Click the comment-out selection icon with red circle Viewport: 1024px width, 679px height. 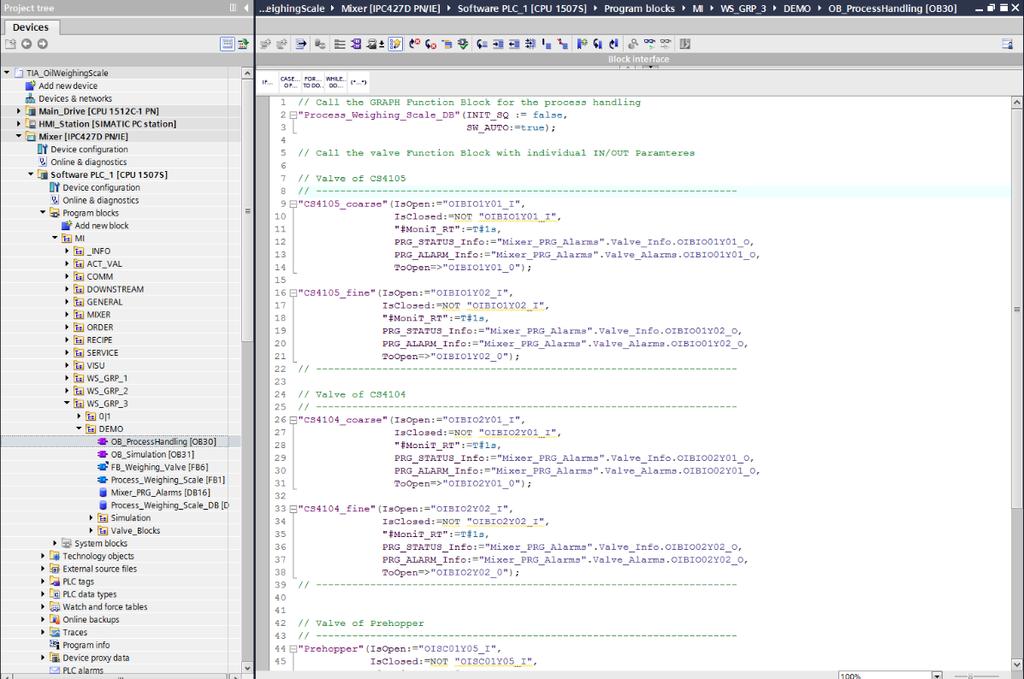(x=414, y=44)
